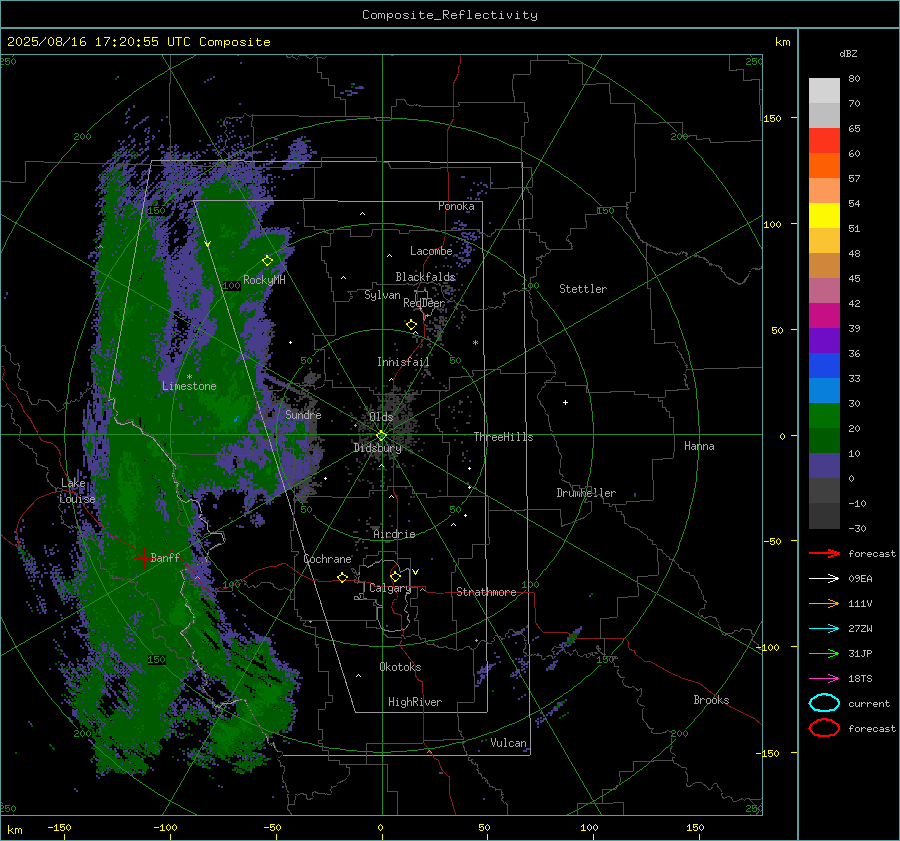Click the Sylvan label on the map
This screenshot has height=841, width=900.
coord(382,295)
